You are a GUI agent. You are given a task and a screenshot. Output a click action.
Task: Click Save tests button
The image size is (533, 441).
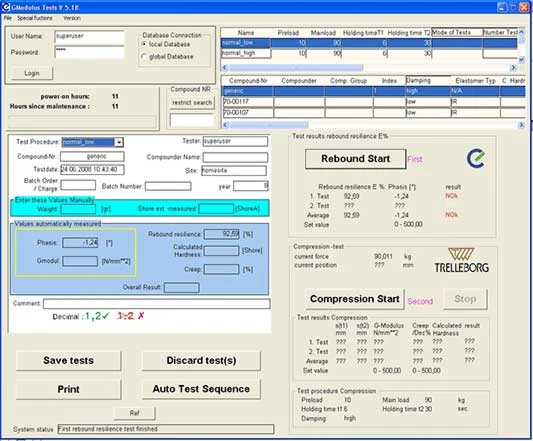pyautogui.click(x=68, y=360)
